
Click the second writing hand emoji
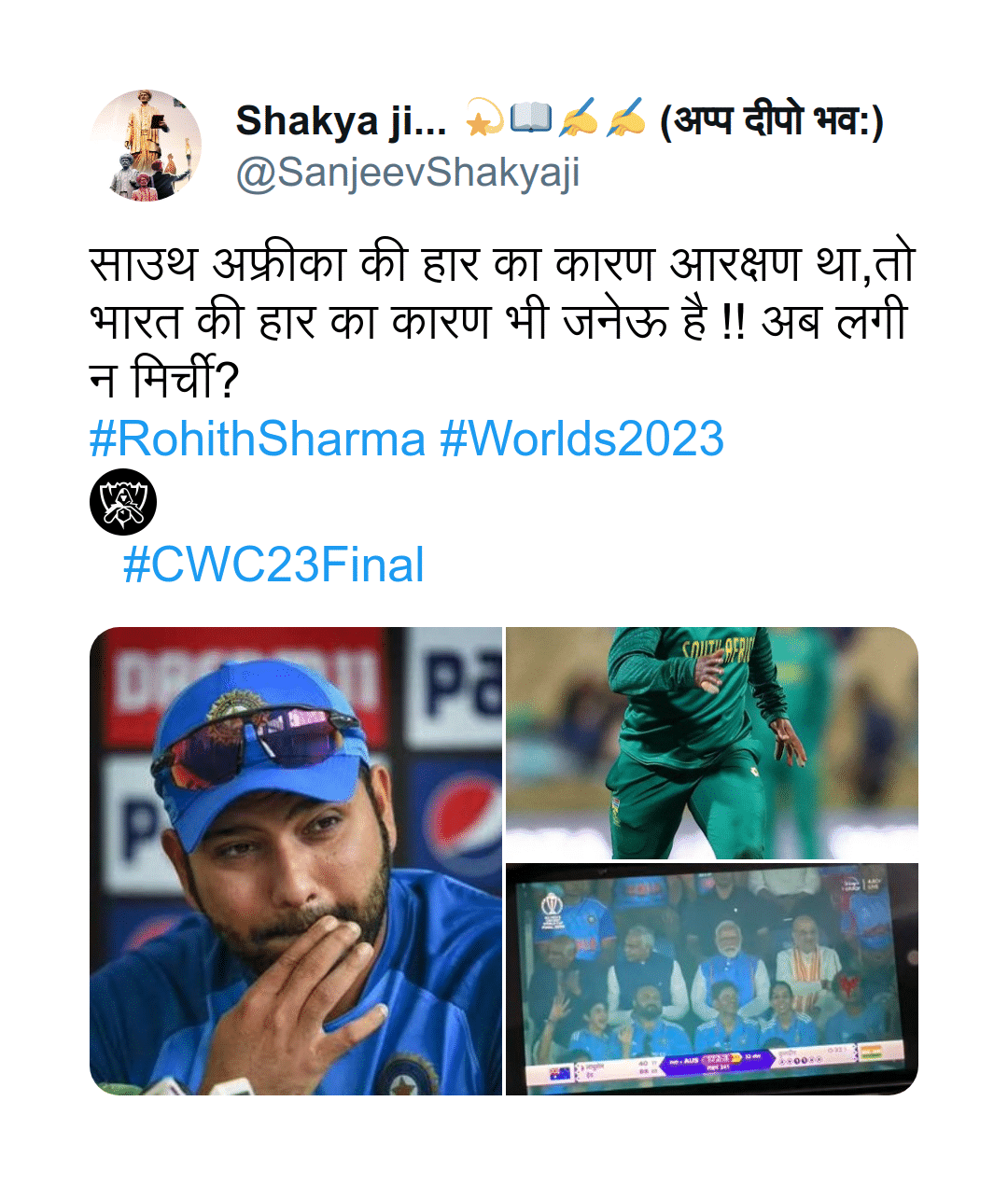625,119
